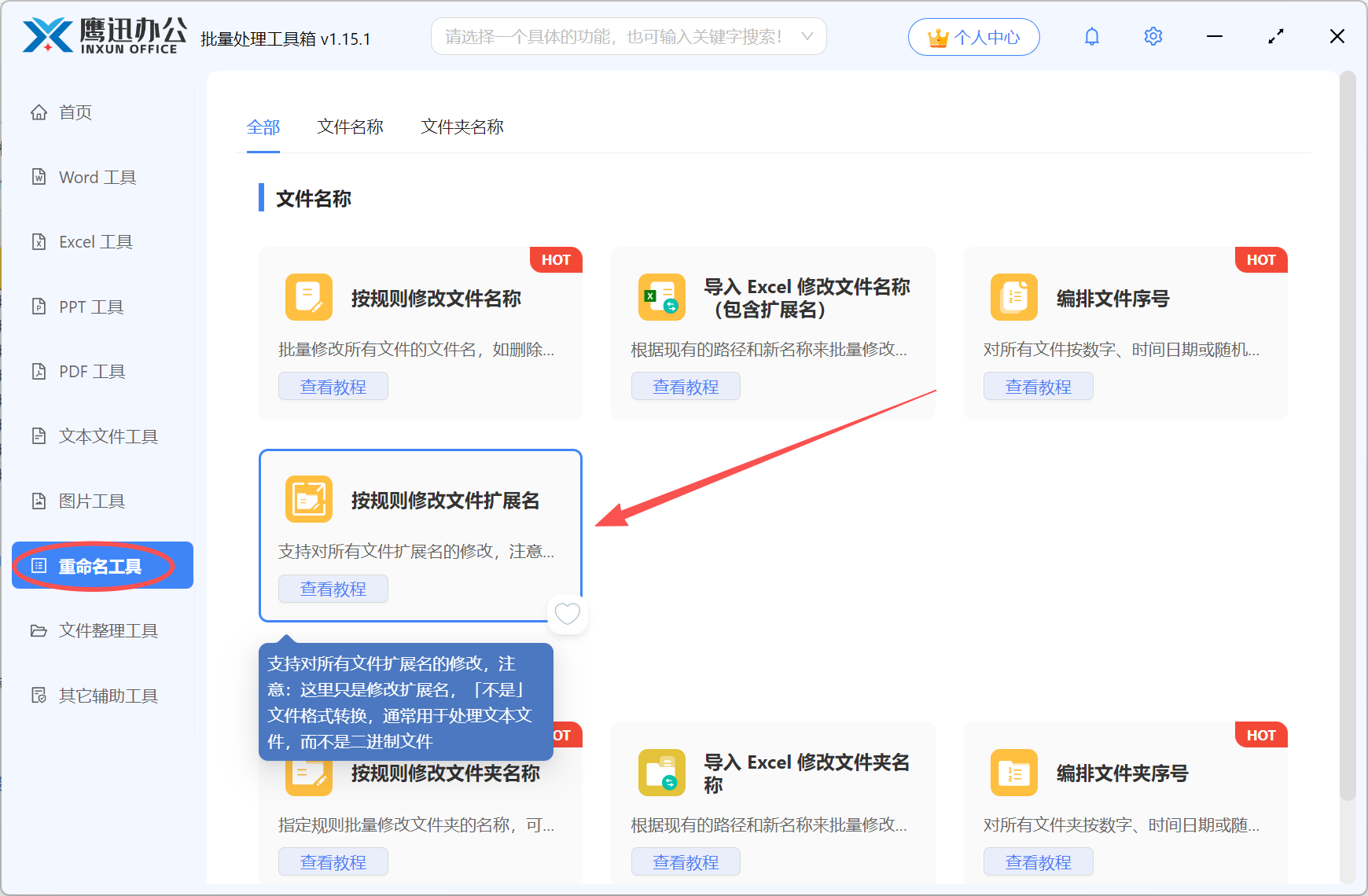This screenshot has height=896, width=1368.
Task: Open the 按规则修改文件夹名称 card title
Action: click(445, 773)
